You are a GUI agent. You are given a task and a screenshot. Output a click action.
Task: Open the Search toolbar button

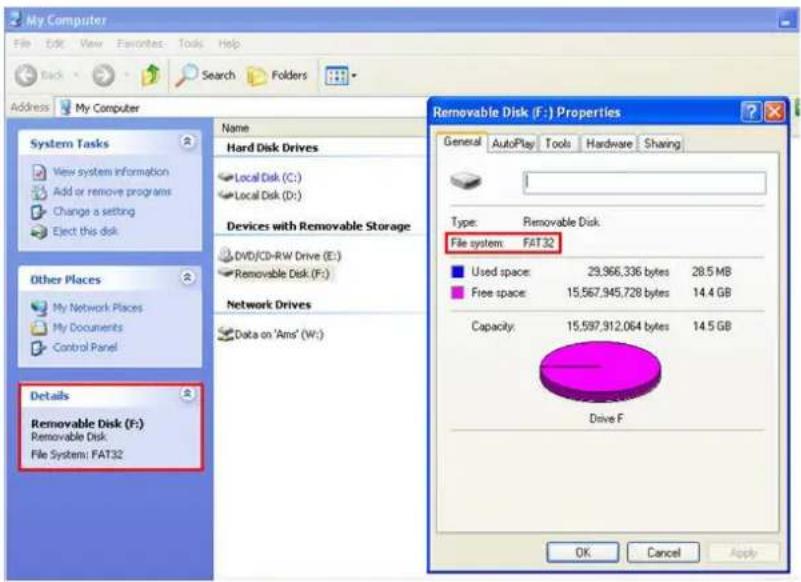[x=205, y=76]
